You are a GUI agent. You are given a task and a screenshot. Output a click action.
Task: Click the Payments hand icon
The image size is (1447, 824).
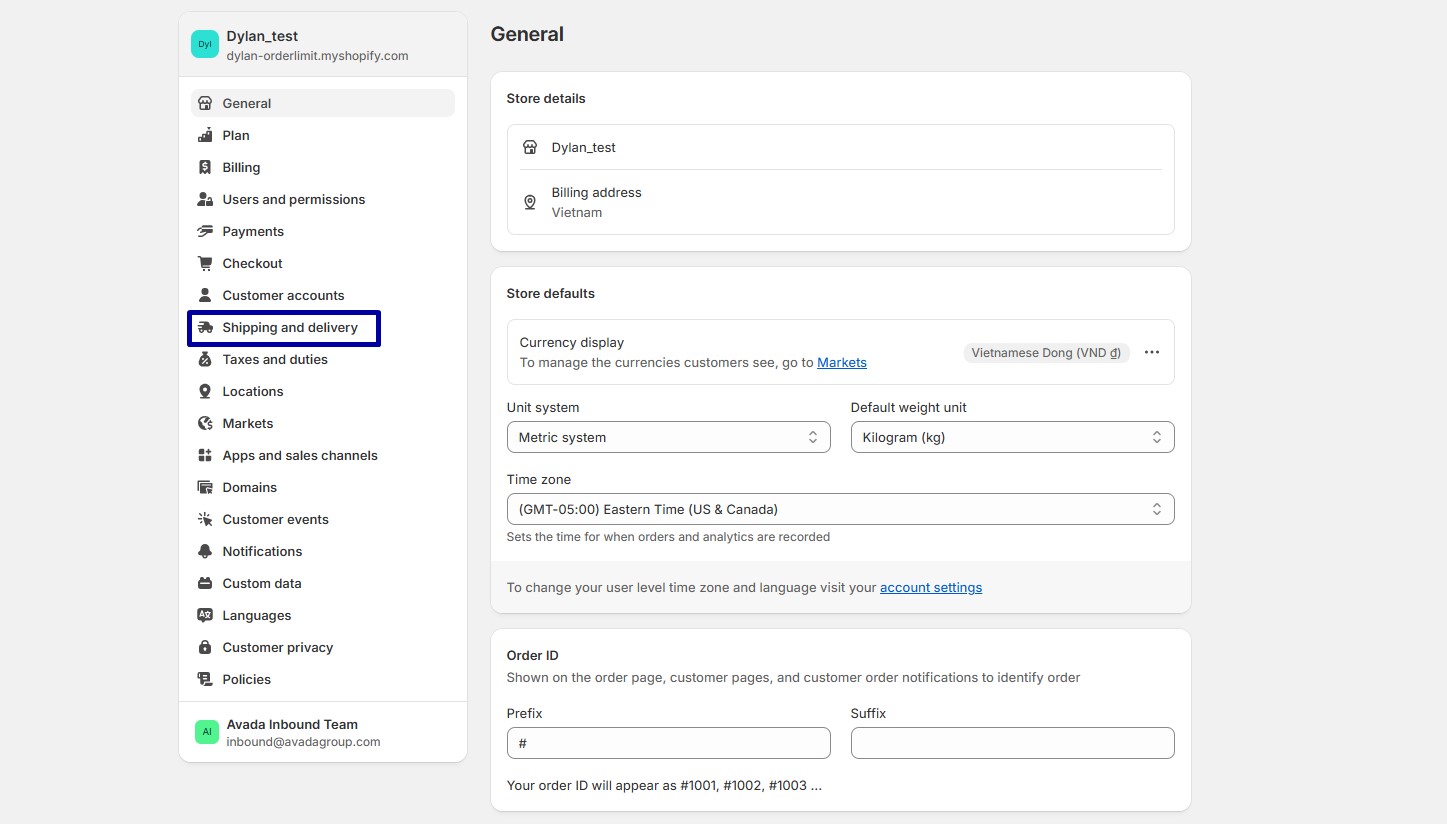(205, 231)
